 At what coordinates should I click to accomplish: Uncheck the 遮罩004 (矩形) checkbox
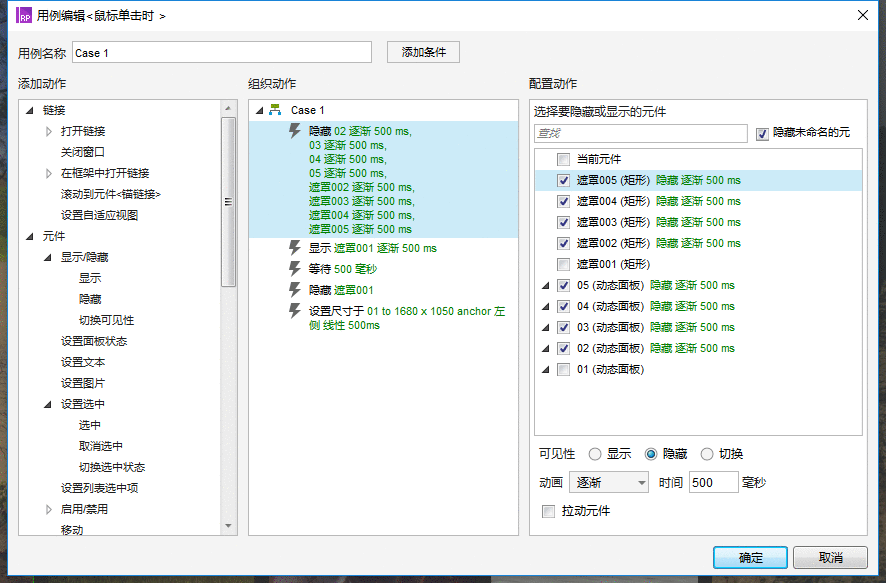pos(563,201)
